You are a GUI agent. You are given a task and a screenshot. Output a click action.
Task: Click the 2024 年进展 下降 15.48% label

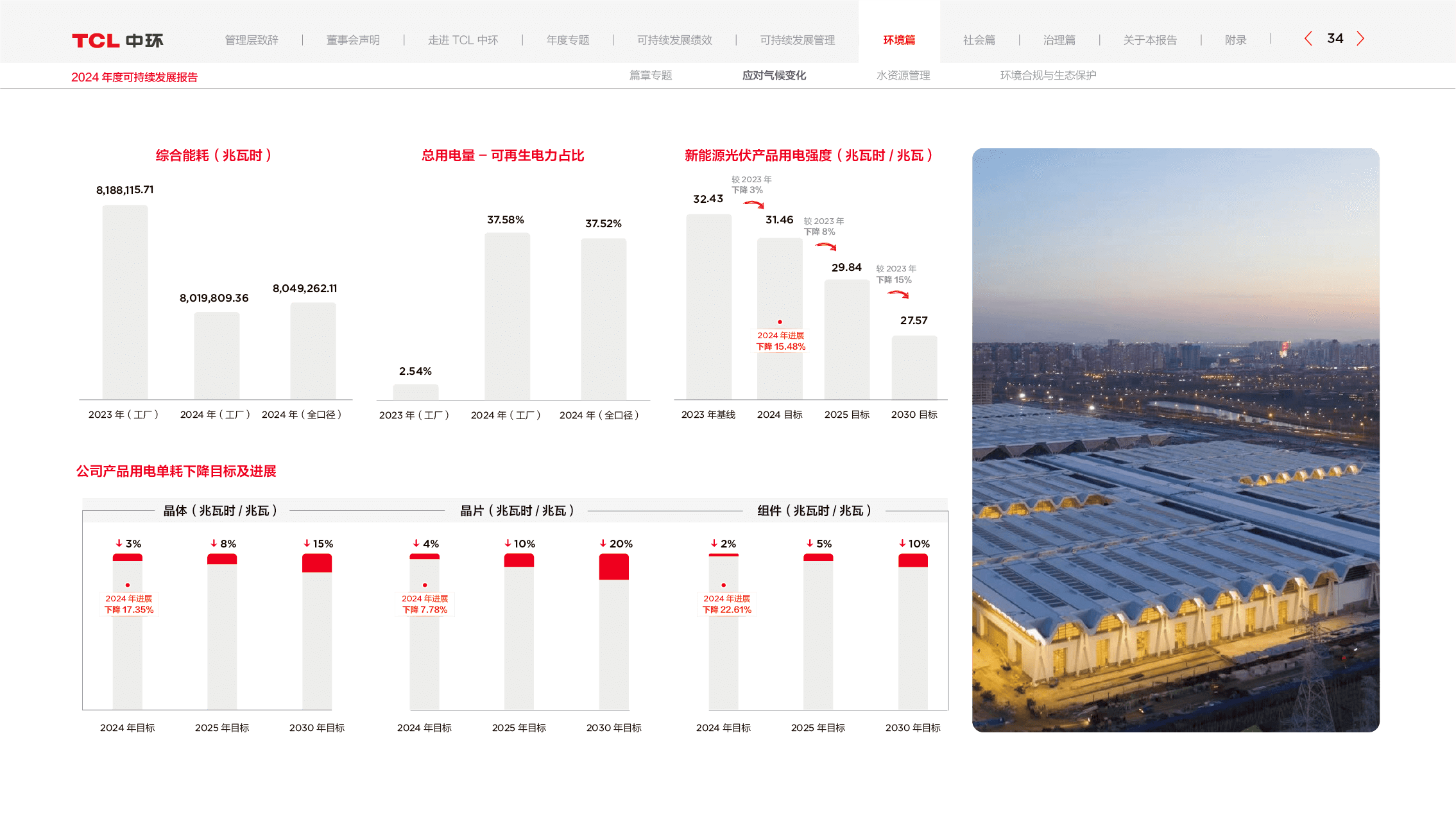[x=780, y=341]
